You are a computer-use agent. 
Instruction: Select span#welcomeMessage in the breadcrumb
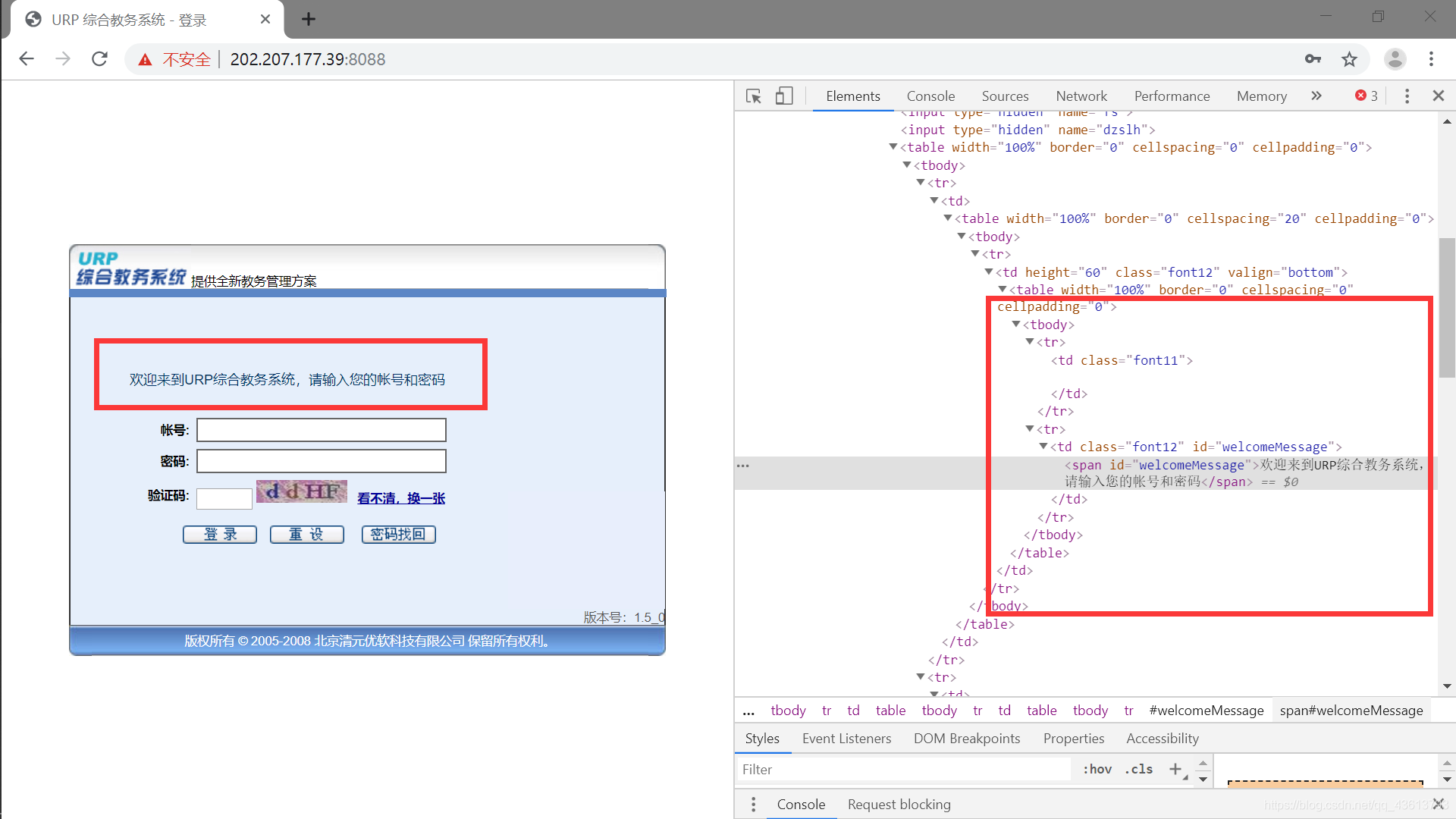click(1351, 711)
